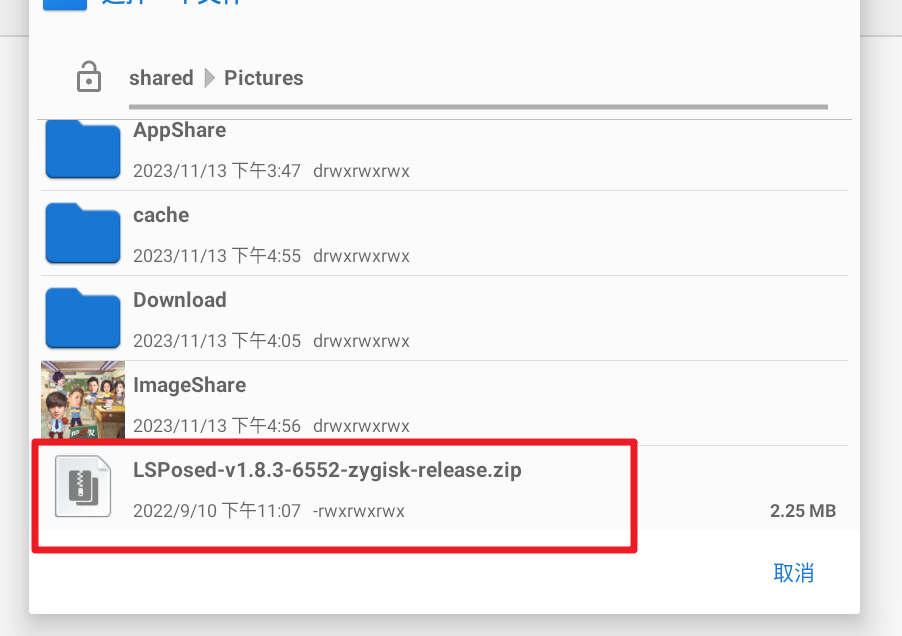Open the cache folder by its name

tap(161, 216)
